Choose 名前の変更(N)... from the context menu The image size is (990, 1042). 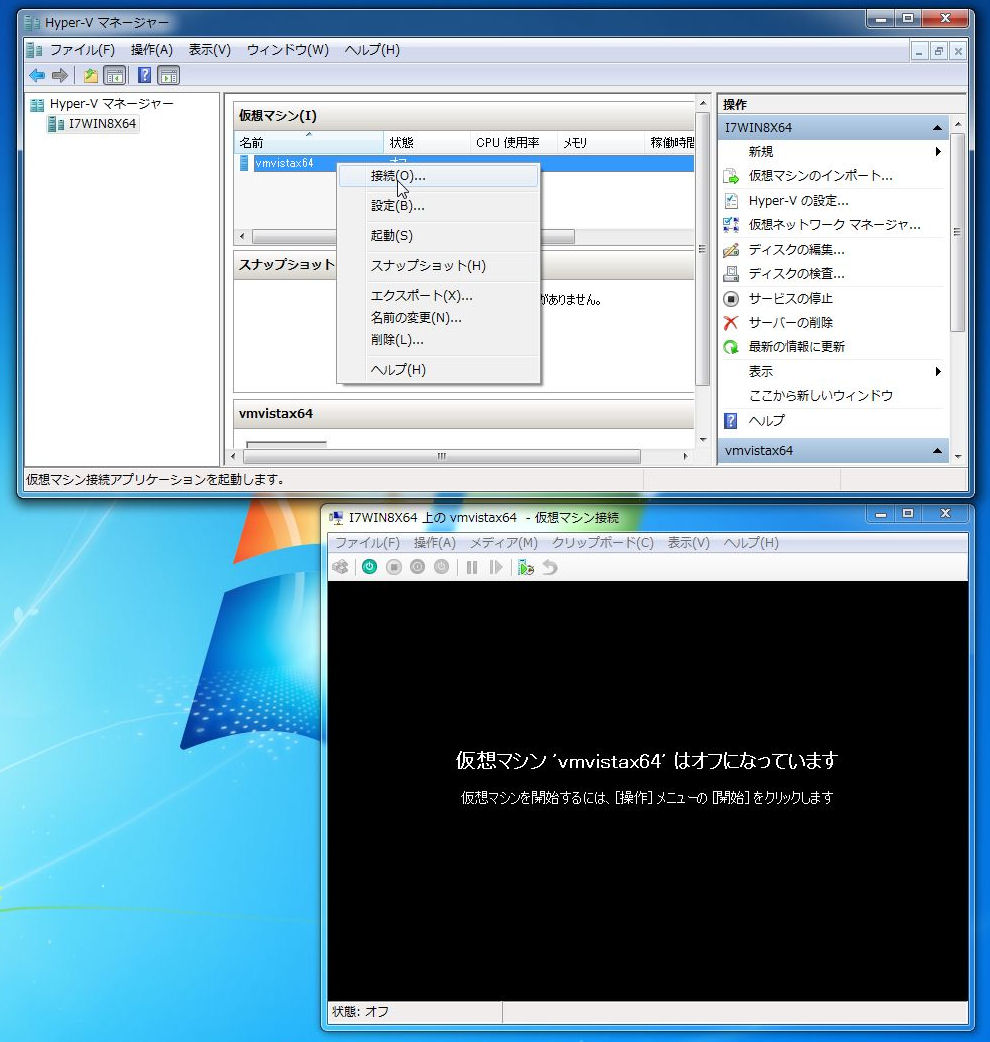coord(439,318)
